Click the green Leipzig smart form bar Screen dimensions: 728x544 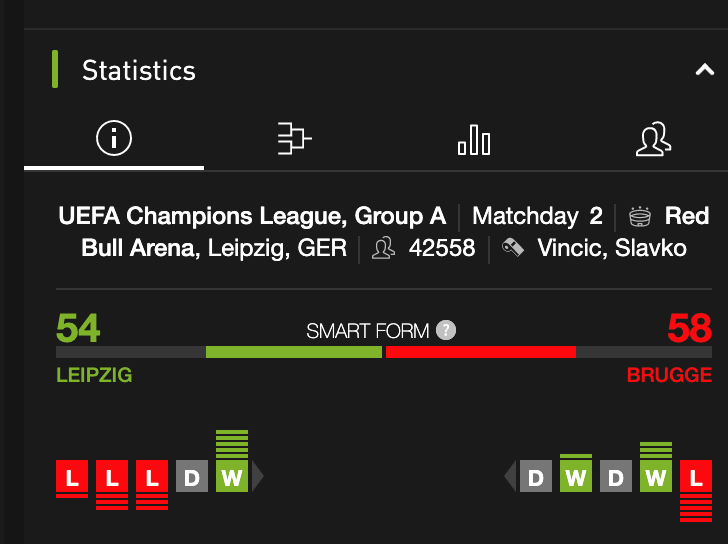(x=294, y=352)
